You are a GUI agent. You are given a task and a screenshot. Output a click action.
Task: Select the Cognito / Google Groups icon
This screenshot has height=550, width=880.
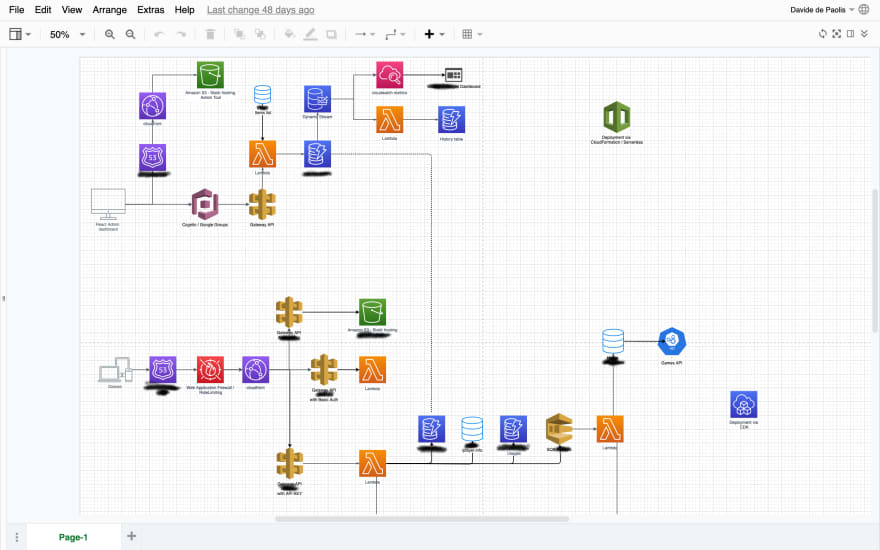[x=205, y=204]
